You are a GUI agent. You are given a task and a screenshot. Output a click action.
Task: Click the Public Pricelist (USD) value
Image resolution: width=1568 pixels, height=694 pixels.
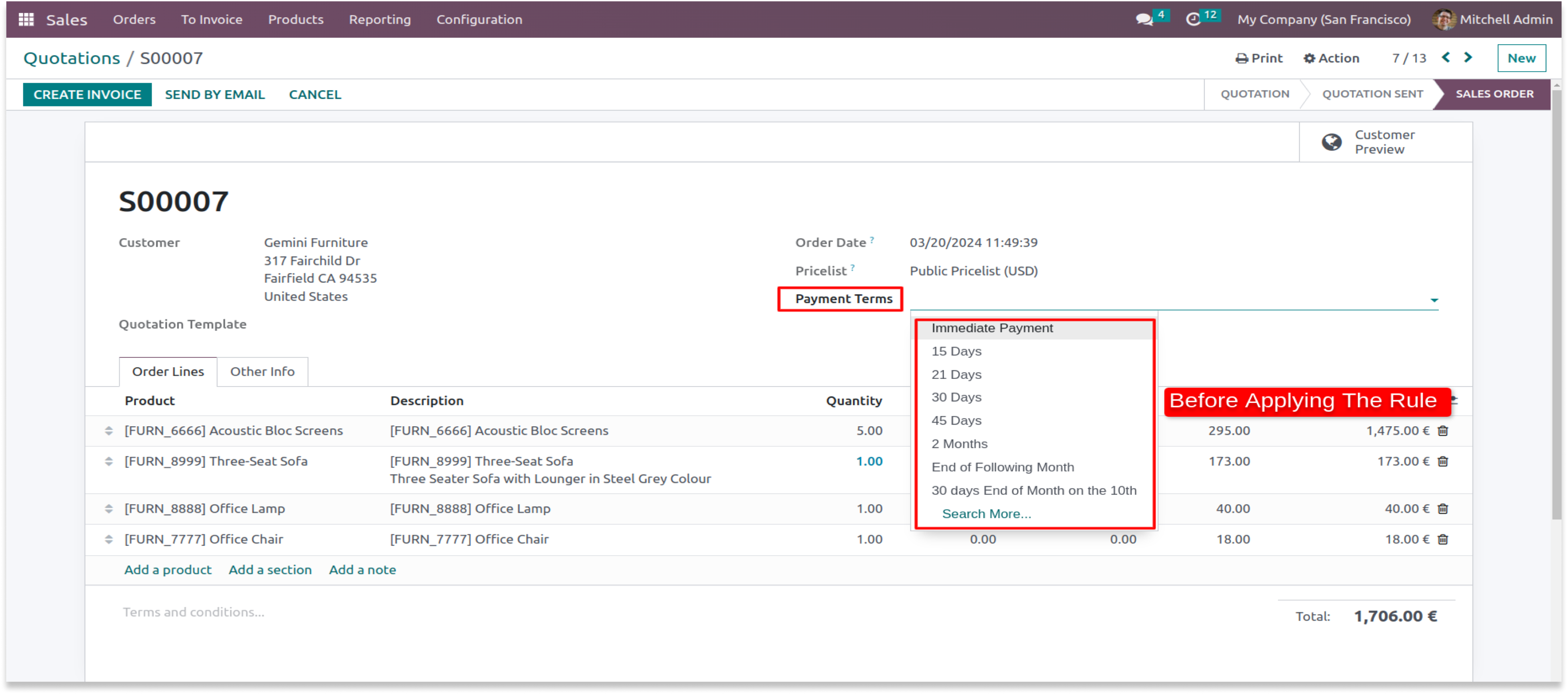point(973,271)
